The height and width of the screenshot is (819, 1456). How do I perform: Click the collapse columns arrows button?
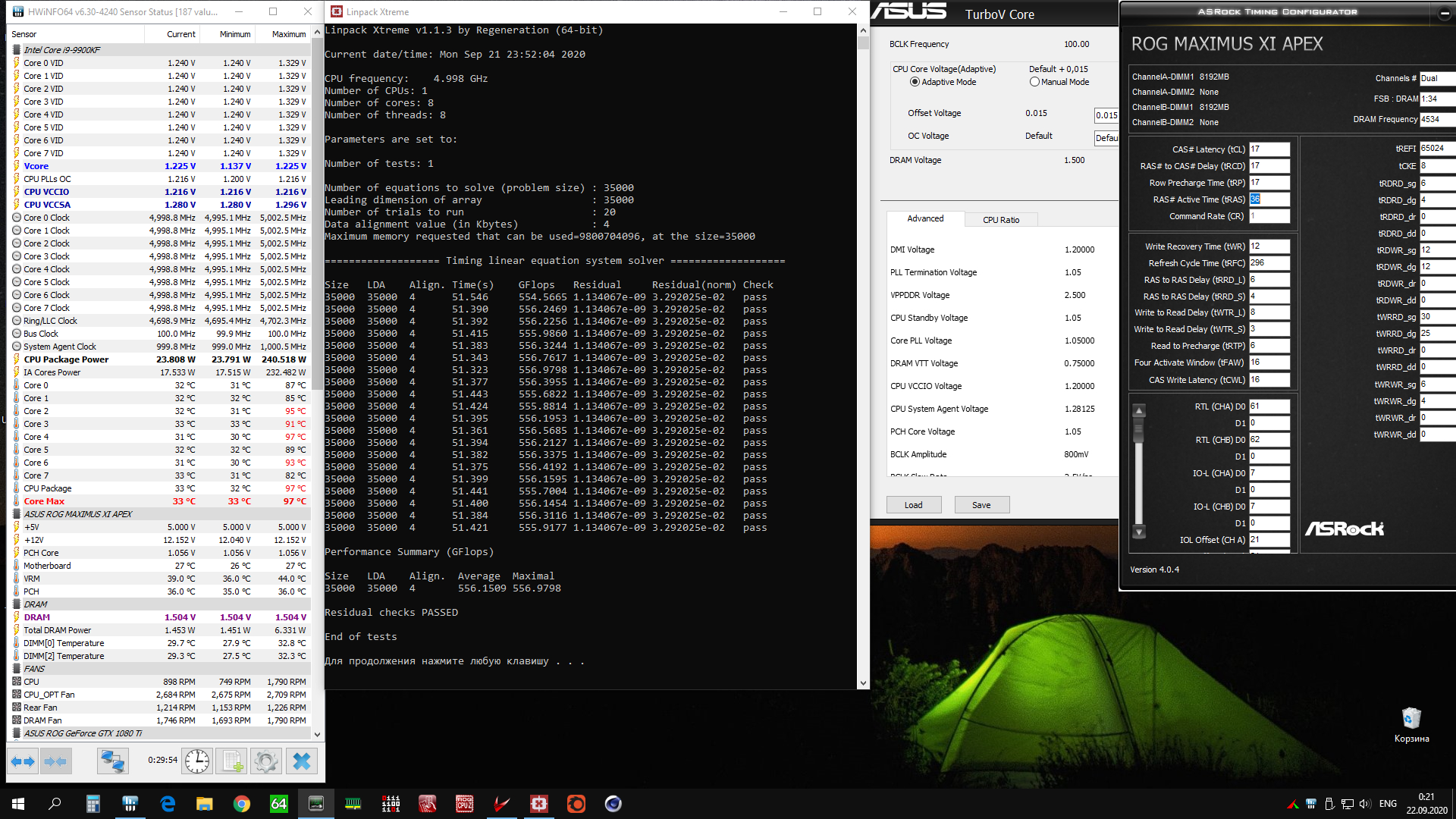coord(55,761)
